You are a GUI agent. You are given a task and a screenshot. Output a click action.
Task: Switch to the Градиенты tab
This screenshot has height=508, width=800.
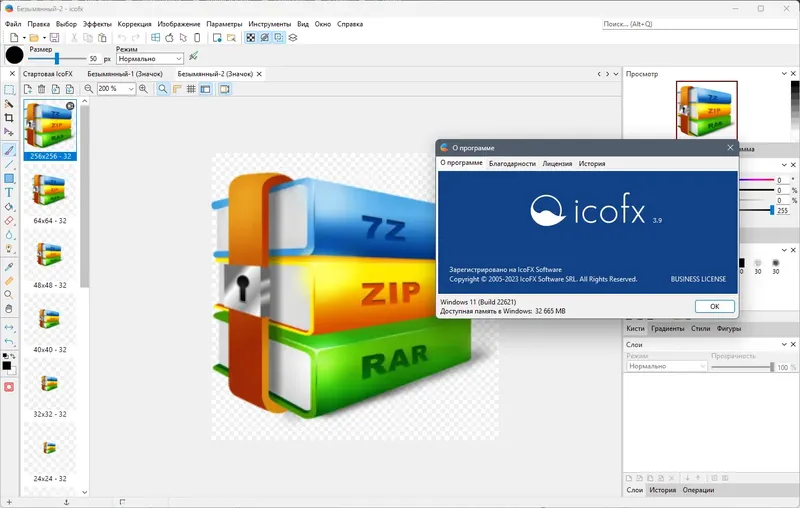point(667,328)
